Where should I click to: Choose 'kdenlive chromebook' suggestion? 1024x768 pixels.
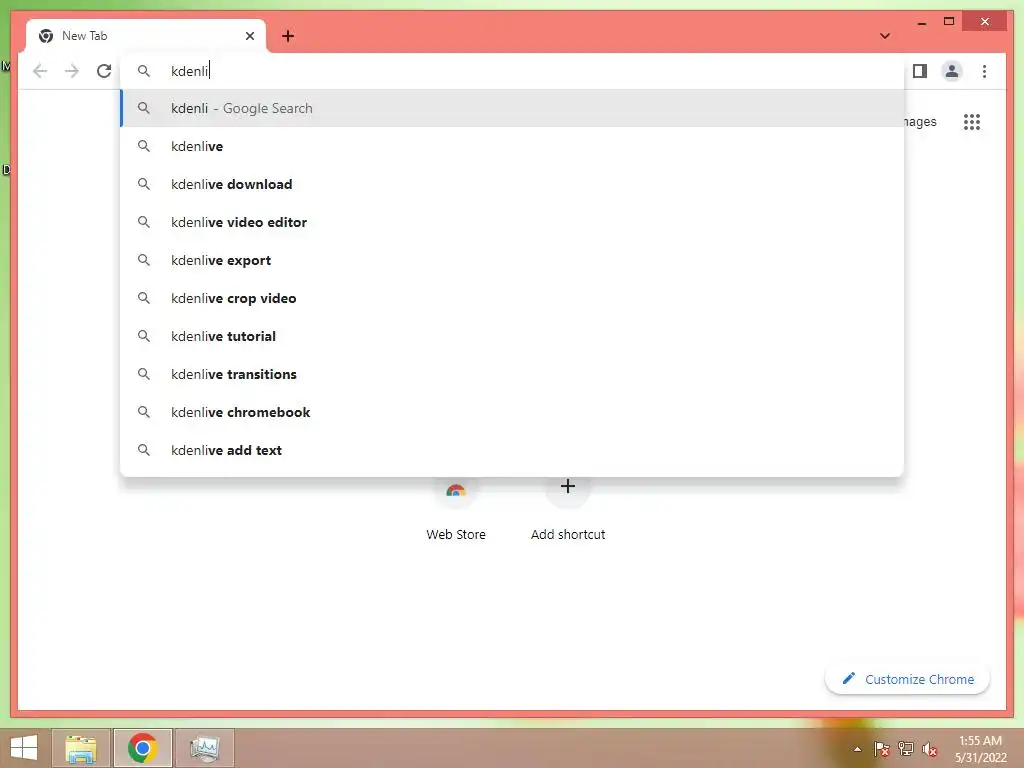click(513, 412)
